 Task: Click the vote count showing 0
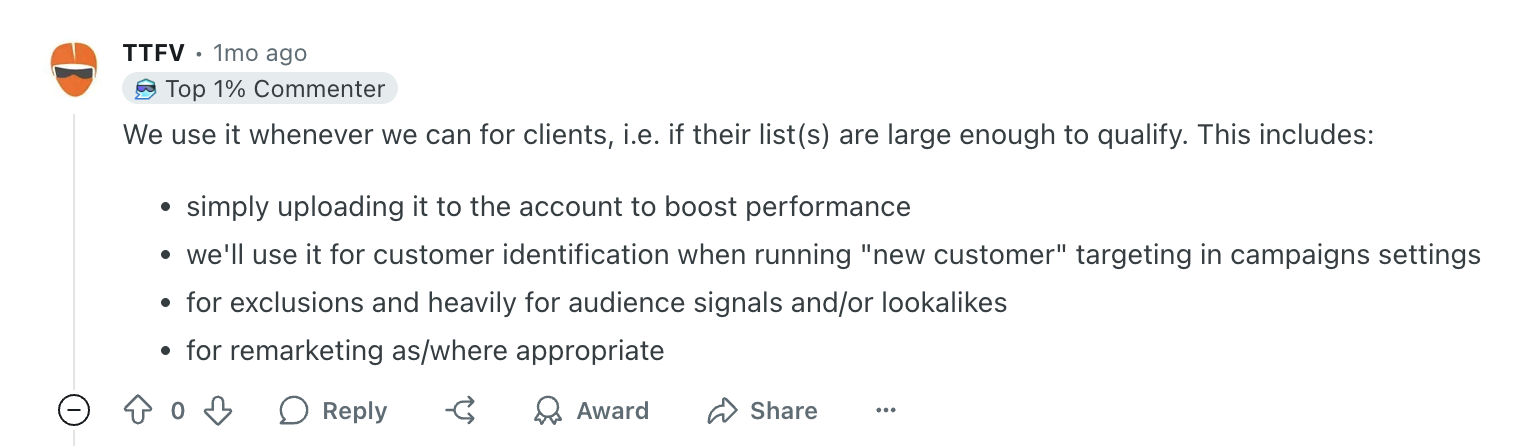[178, 411]
